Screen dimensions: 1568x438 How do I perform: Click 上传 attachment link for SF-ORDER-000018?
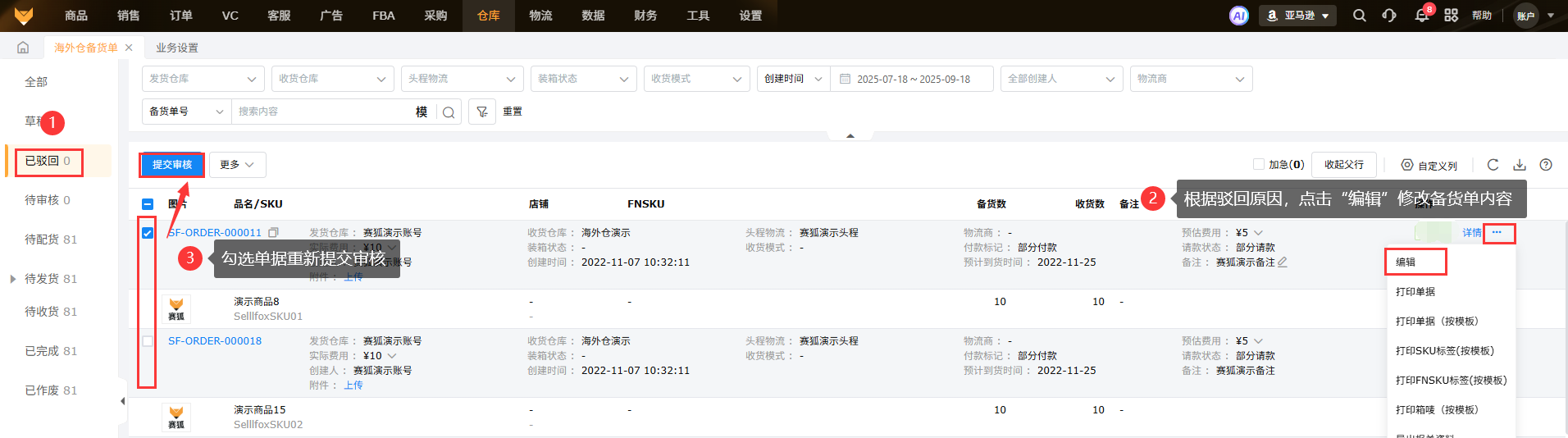click(353, 386)
